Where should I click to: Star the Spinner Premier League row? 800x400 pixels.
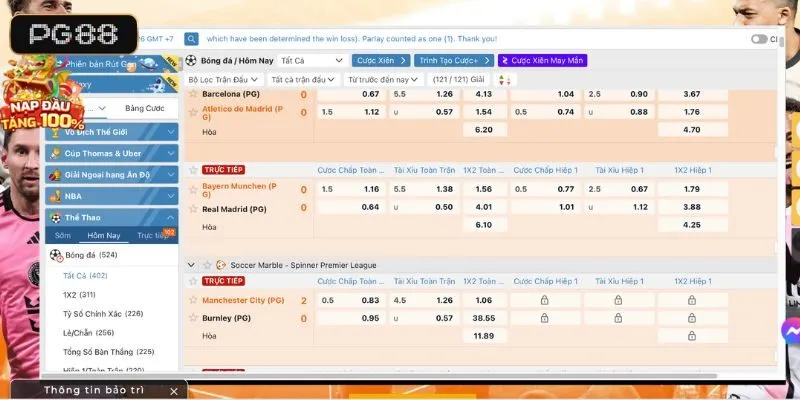207,265
